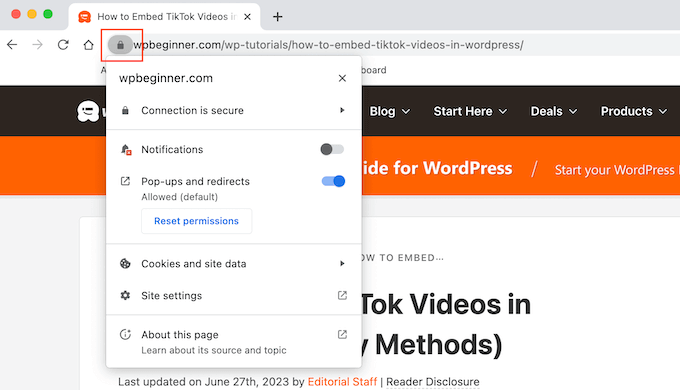Viewport: 680px width, 390px height.
Task: Toggle Notifications switch on
Action: click(x=332, y=149)
